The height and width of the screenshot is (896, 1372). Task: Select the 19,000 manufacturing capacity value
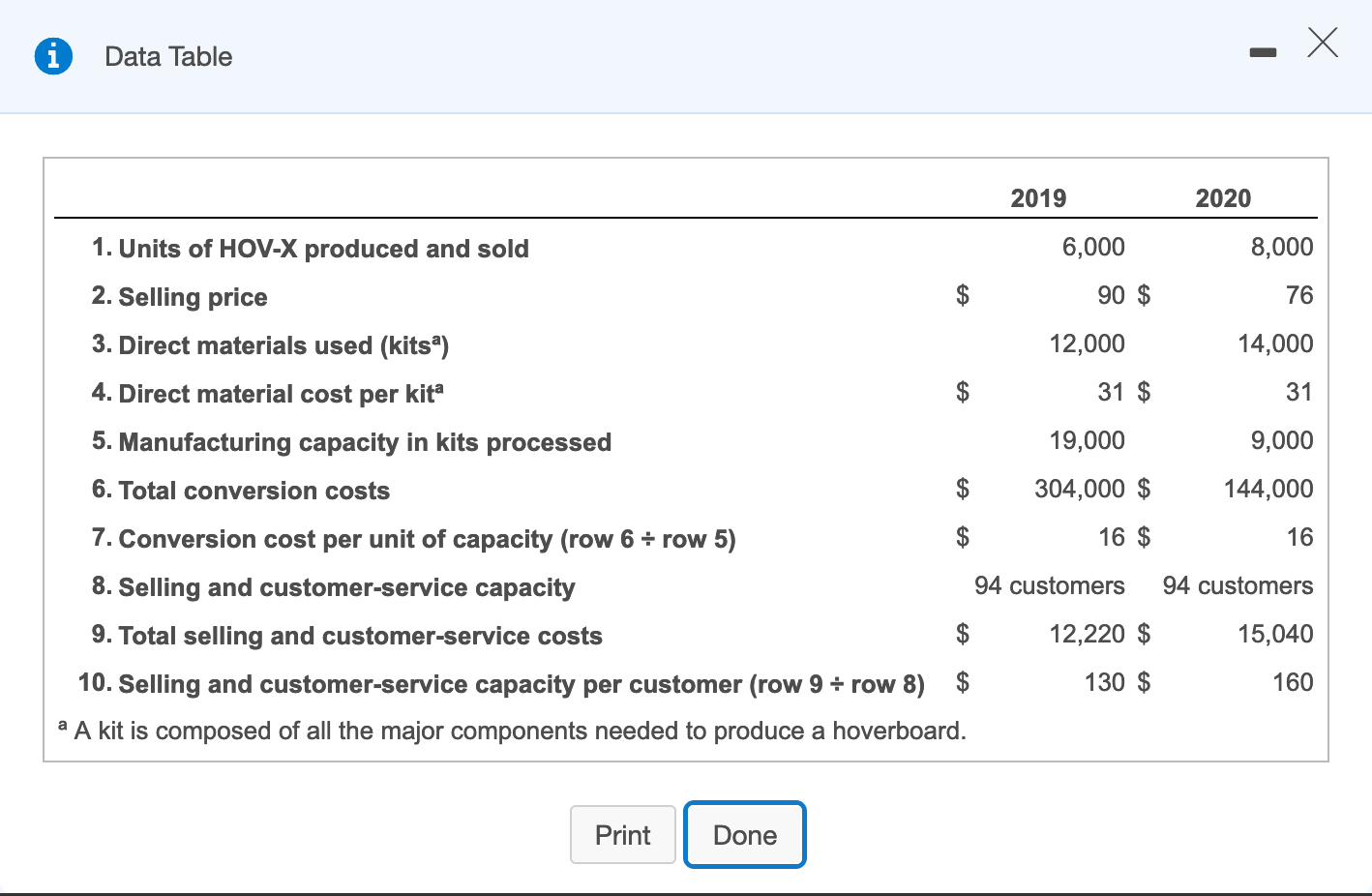point(1088,440)
